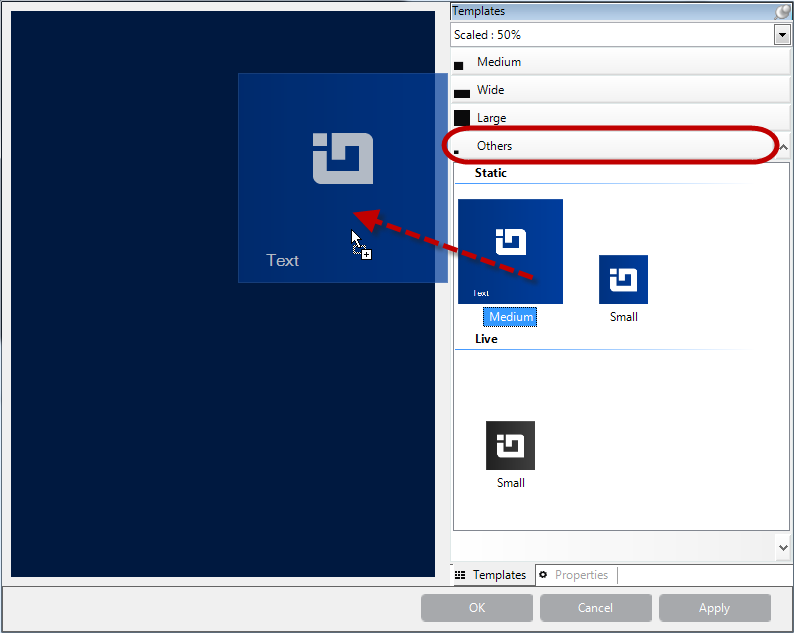Click the pin icon in Templates header
The height and width of the screenshot is (633, 794).
point(782,12)
